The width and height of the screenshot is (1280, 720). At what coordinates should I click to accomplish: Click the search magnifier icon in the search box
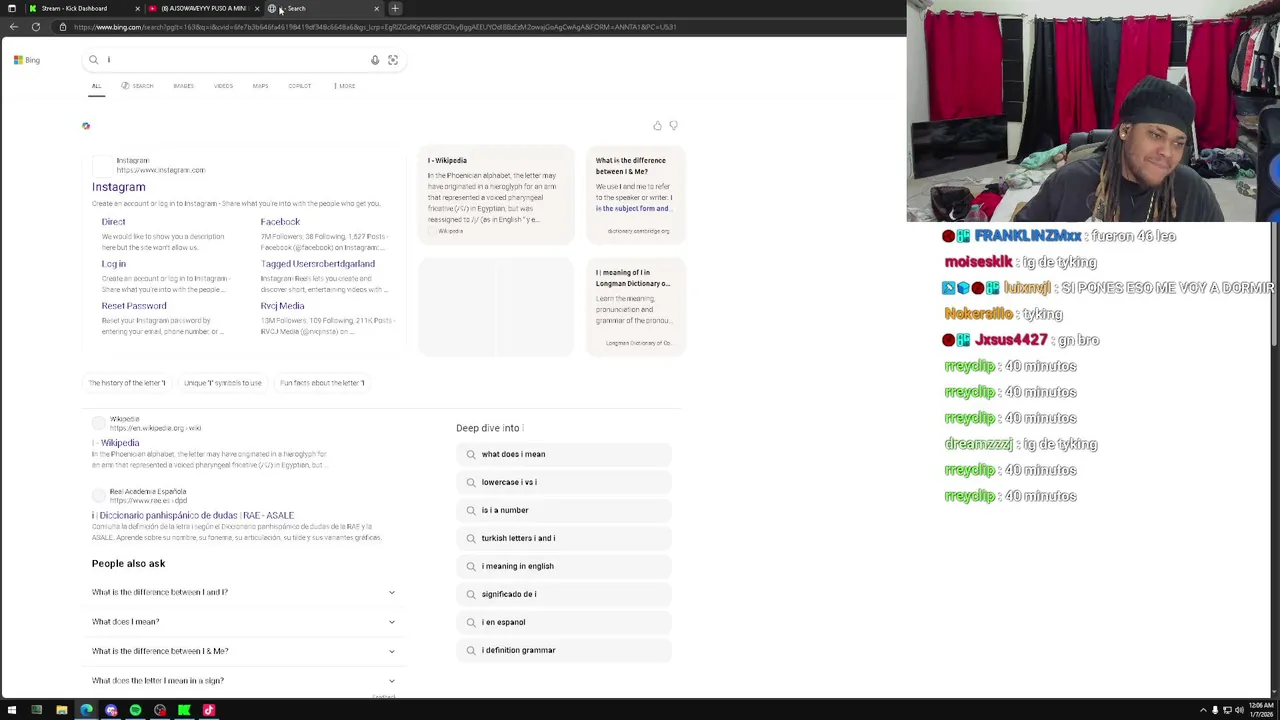[94, 60]
